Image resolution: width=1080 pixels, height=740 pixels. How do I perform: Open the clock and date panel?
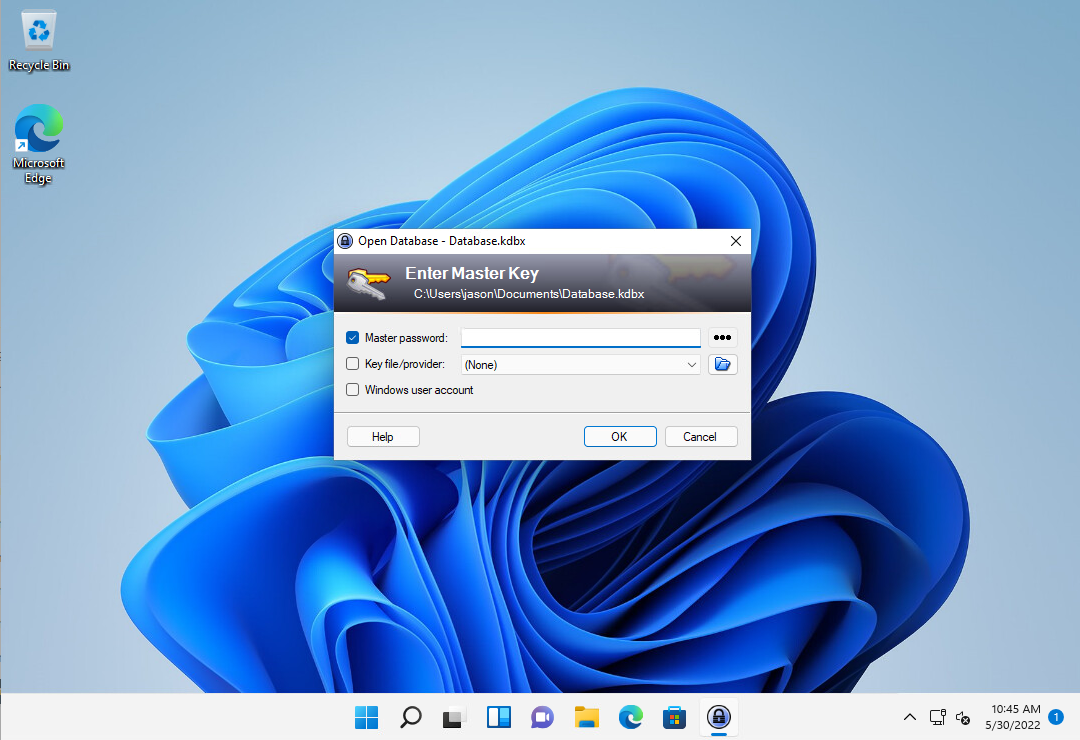click(x=1014, y=717)
